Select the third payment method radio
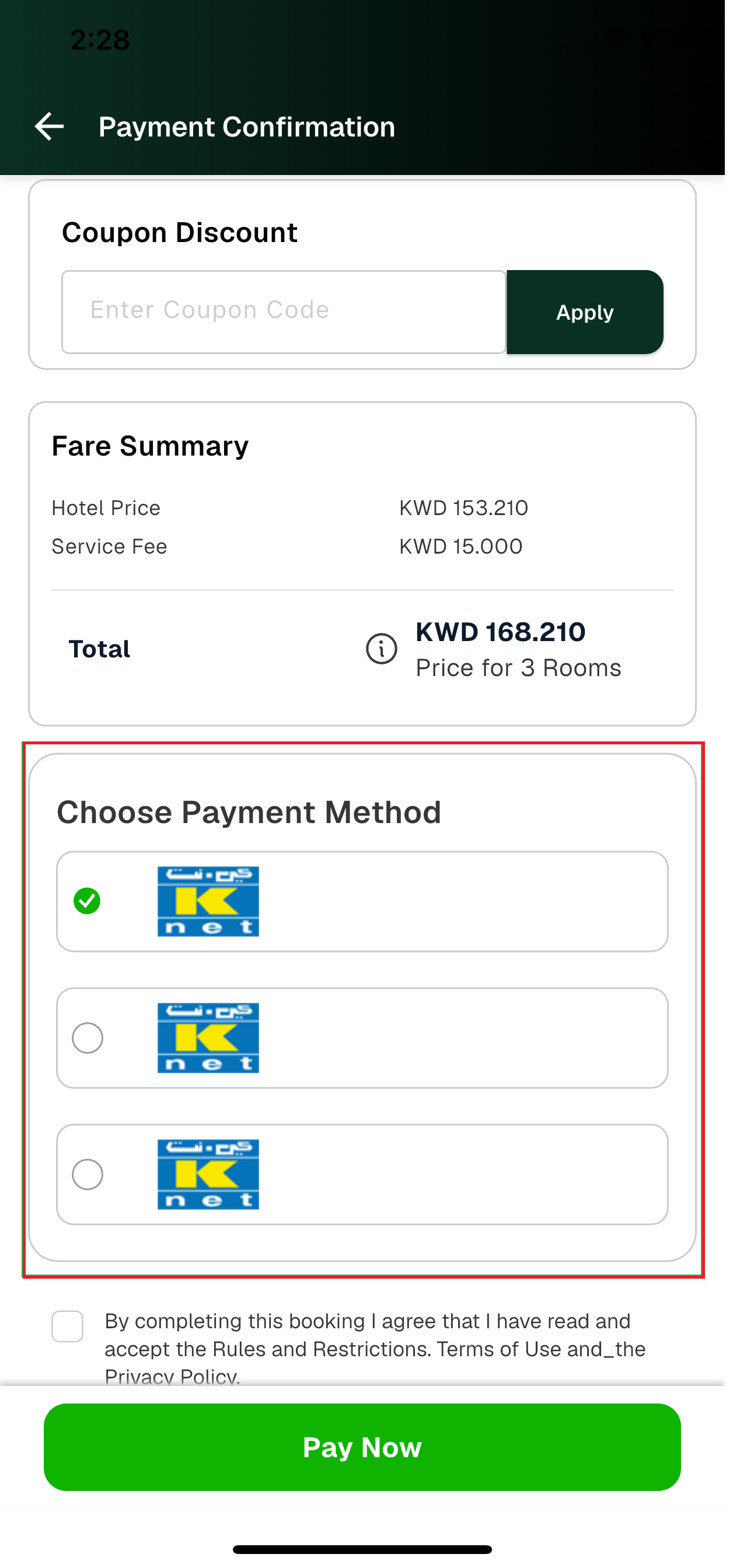 pyautogui.click(x=87, y=1174)
